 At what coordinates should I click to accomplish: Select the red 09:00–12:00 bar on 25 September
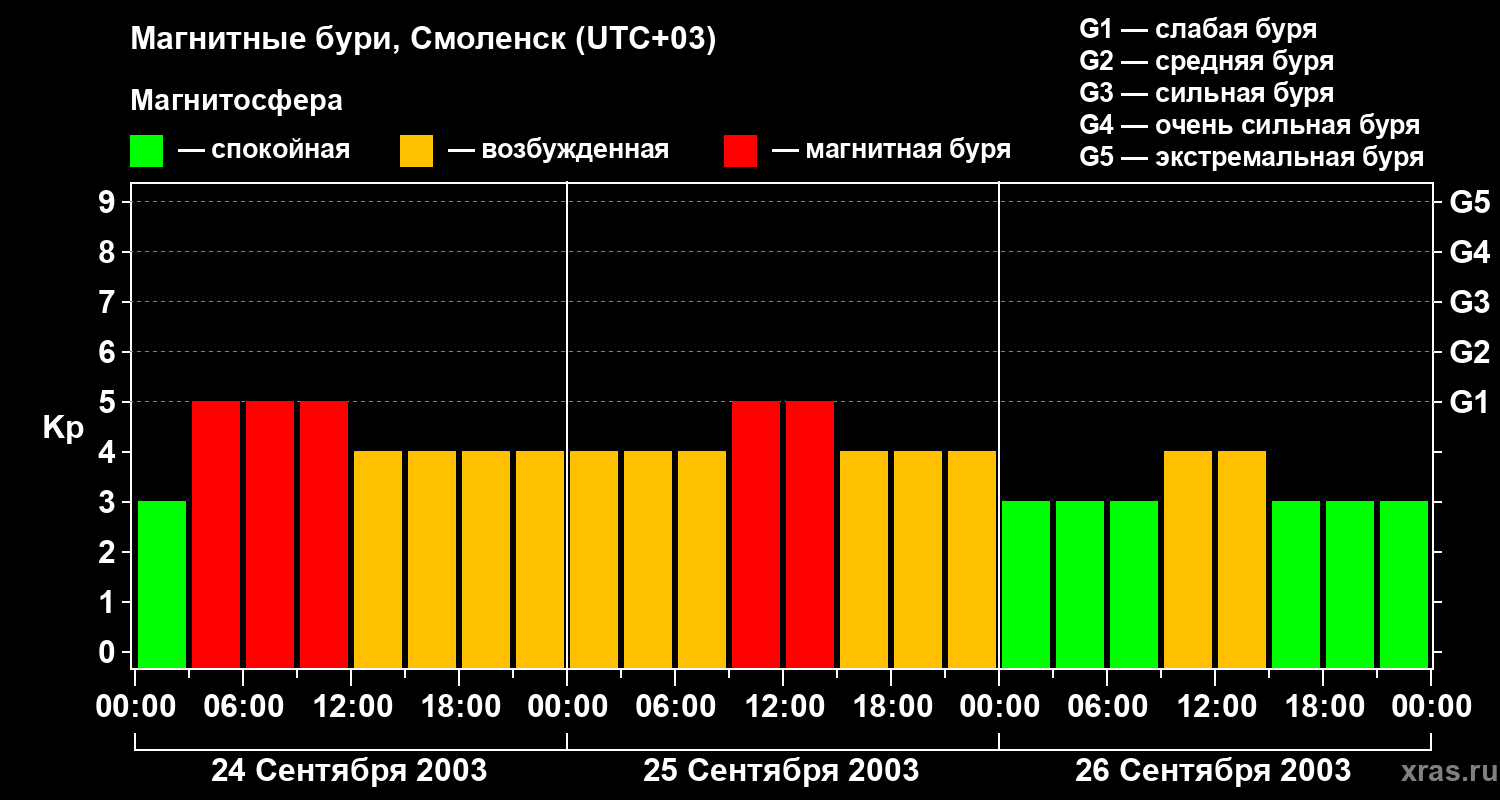(756, 535)
